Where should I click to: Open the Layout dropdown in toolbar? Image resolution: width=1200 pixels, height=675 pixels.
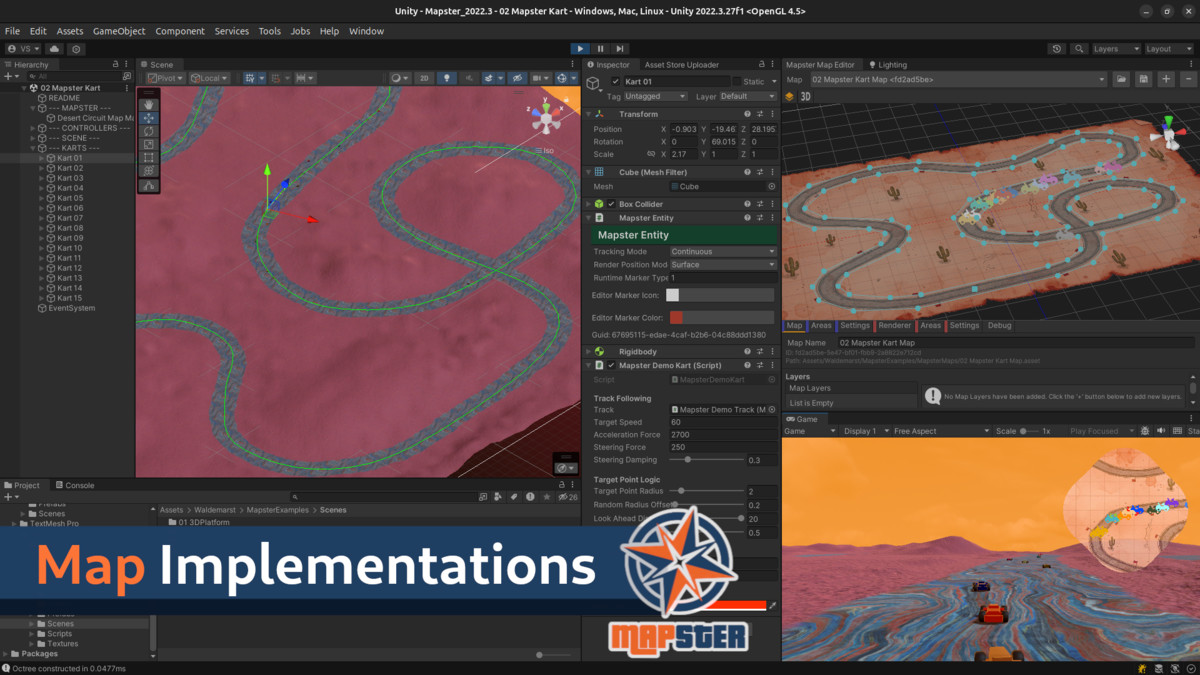click(1170, 48)
